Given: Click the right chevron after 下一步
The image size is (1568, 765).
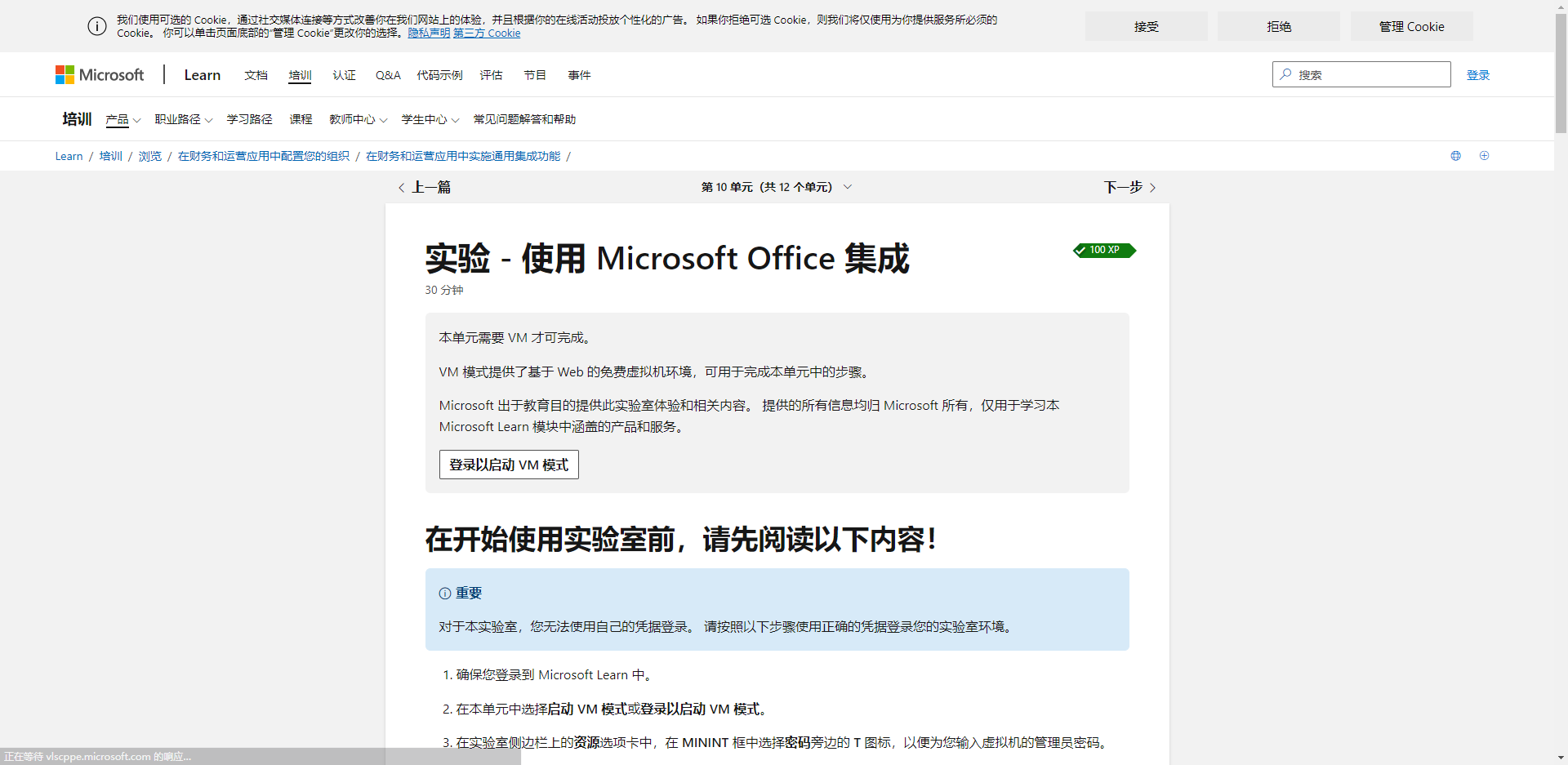Looking at the screenshot, I should tap(1152, 188).
